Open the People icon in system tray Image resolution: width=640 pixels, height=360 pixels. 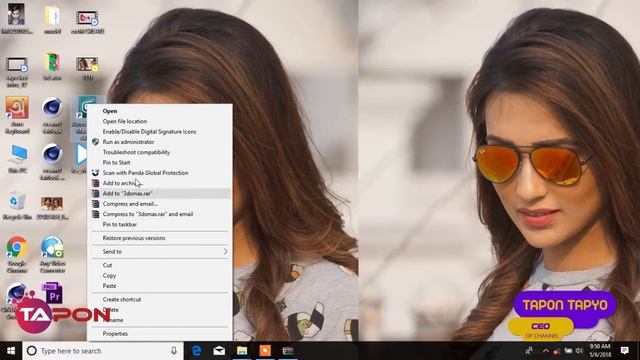[529, 351]
